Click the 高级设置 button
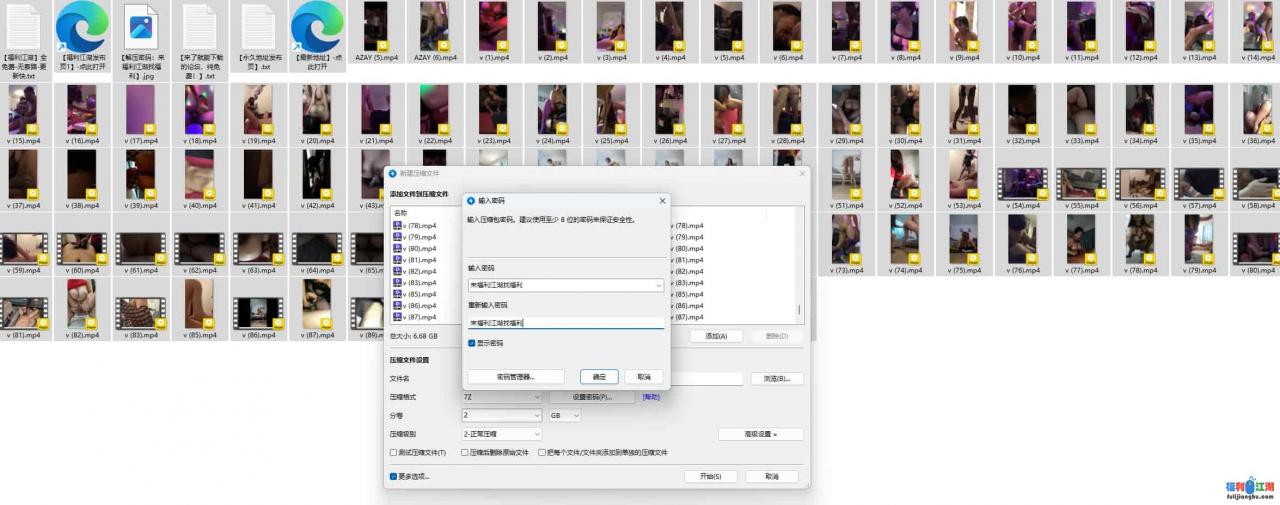 [760, 434]
